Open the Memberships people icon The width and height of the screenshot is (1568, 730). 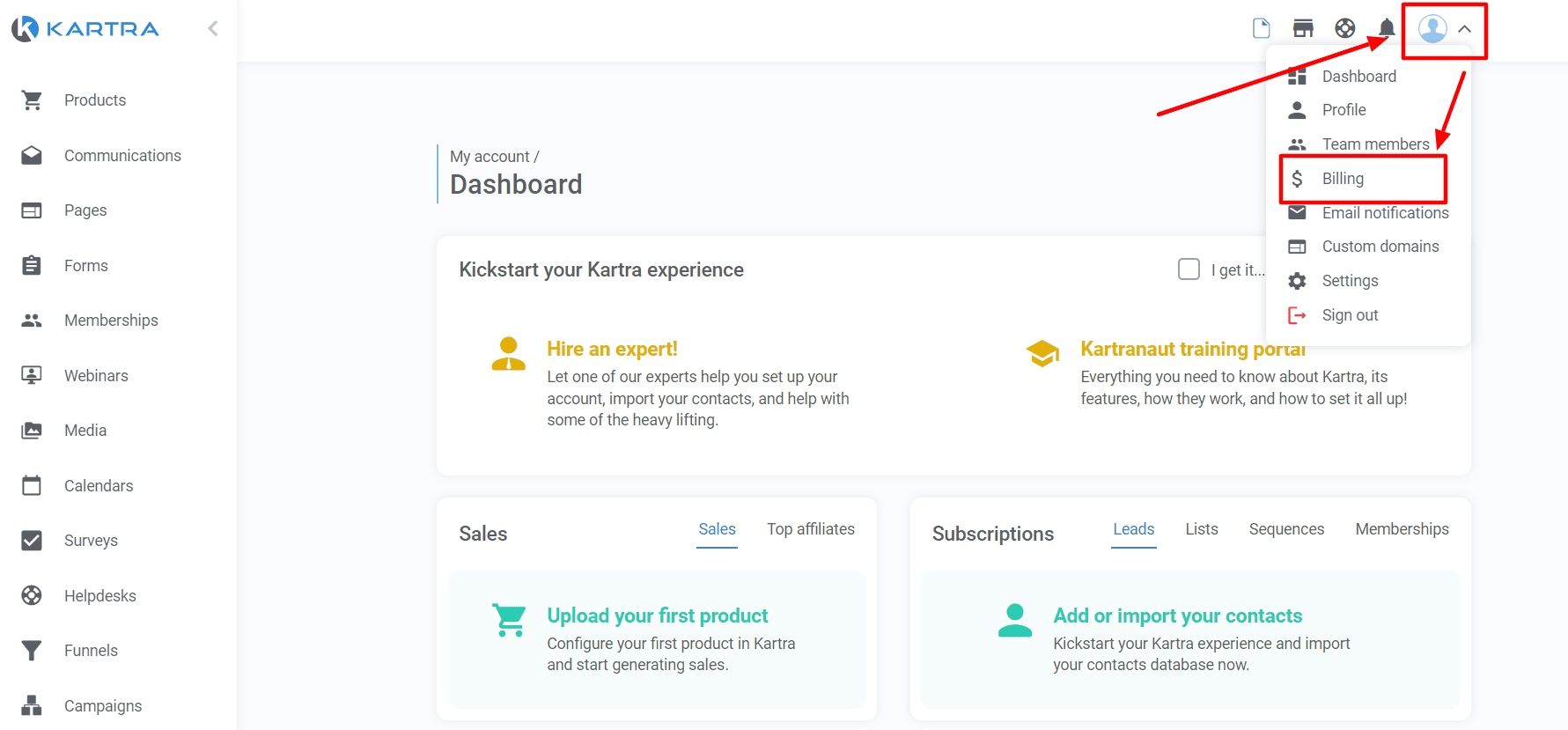coord(32,321)
